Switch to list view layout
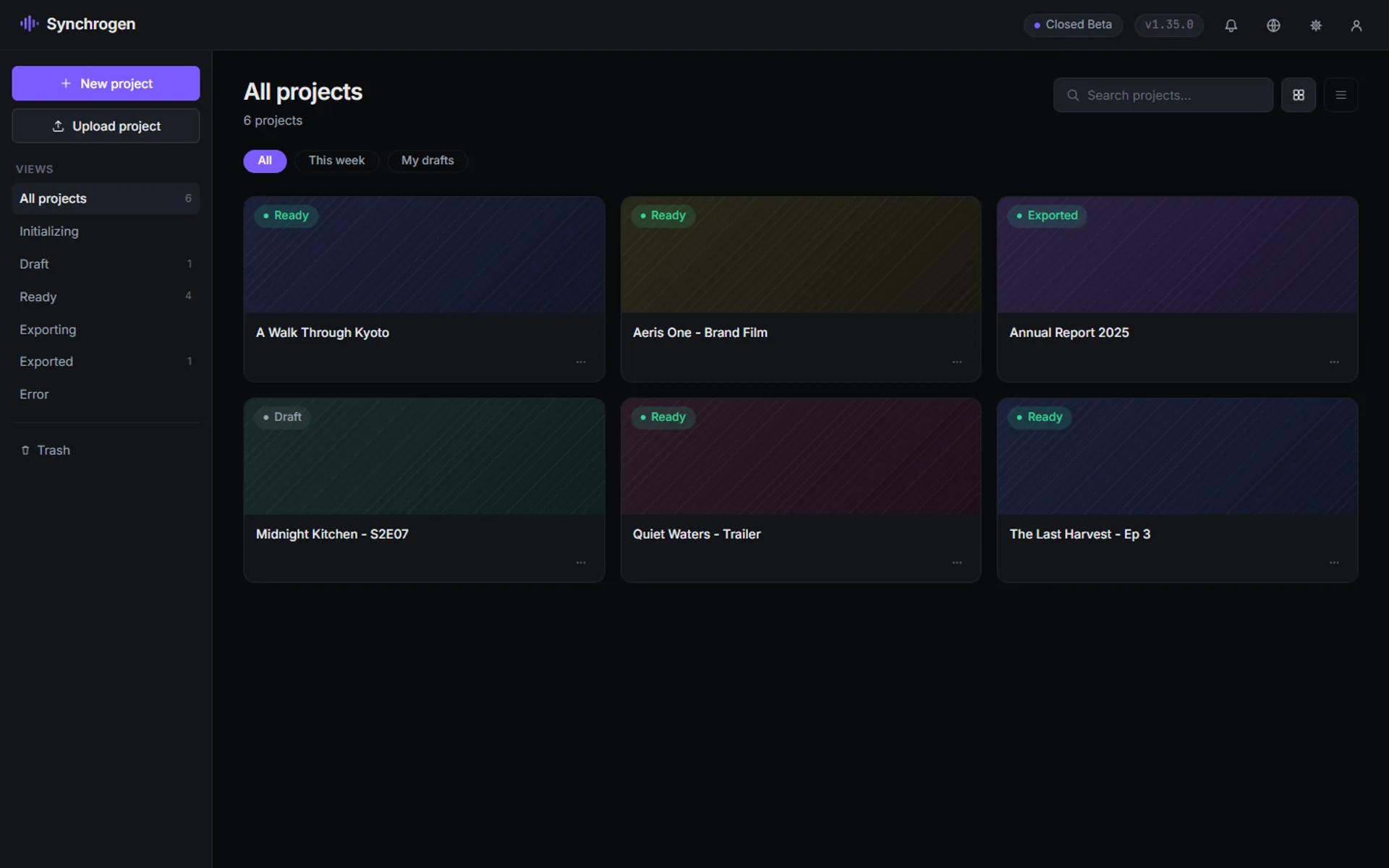The width and height of the screenshot is (1389, 868). [1341, 95]
